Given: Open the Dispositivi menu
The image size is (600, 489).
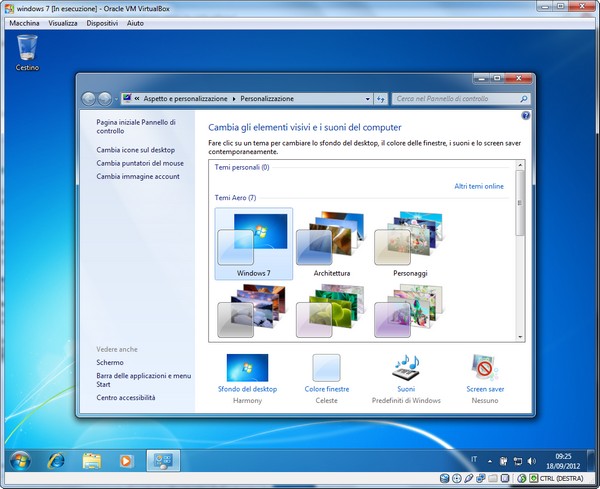Looking at the screenshot, I should (102, 23).
